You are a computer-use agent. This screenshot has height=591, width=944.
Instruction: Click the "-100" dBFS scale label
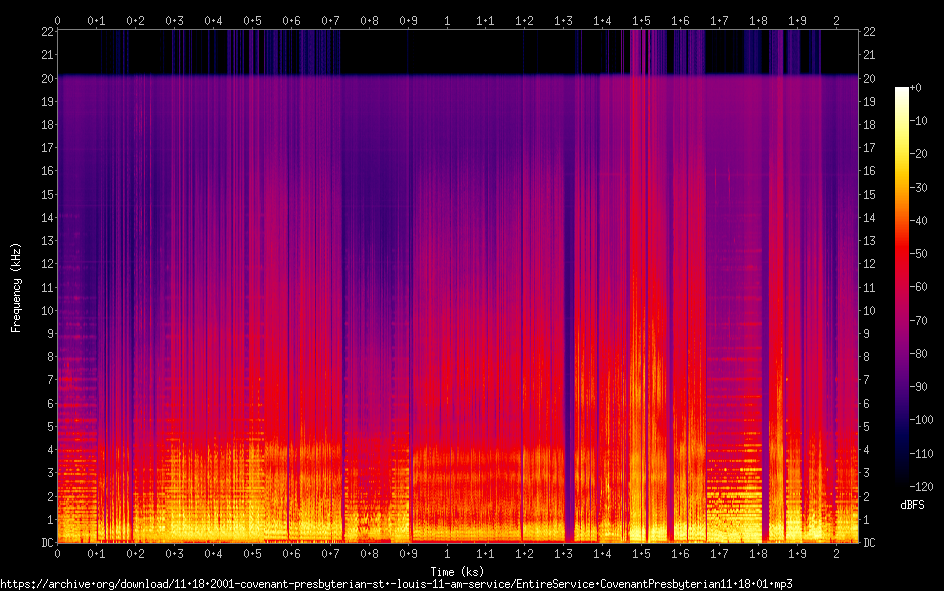921,420
